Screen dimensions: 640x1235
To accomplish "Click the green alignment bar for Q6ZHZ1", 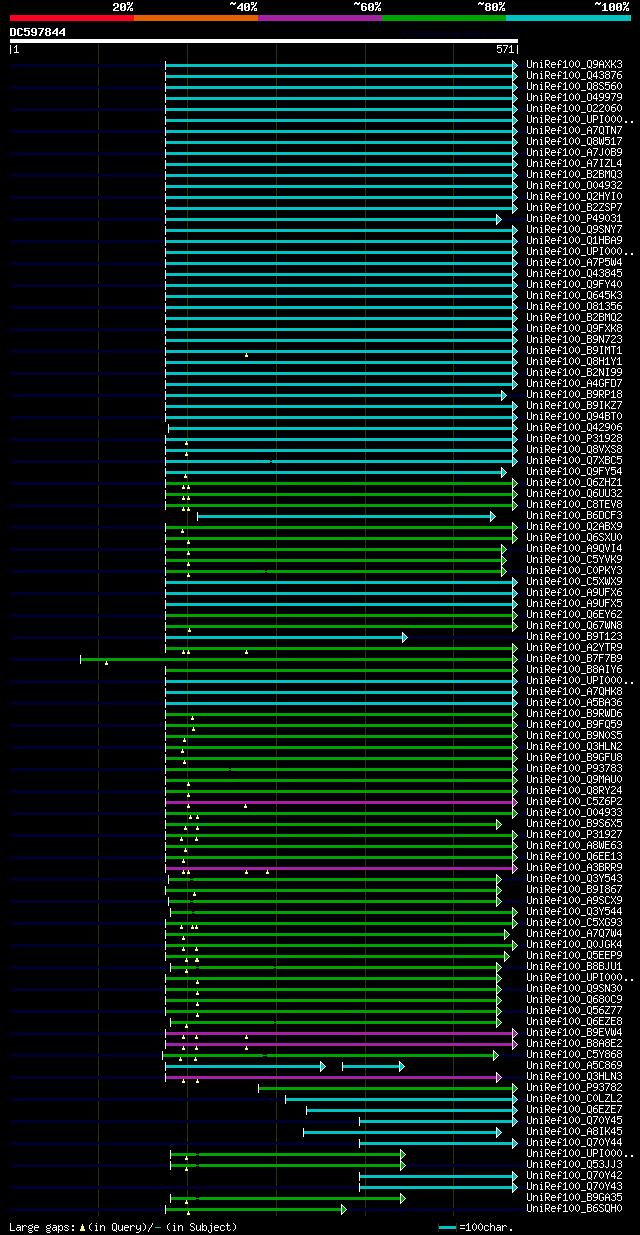I will click(x=340, y=482).
